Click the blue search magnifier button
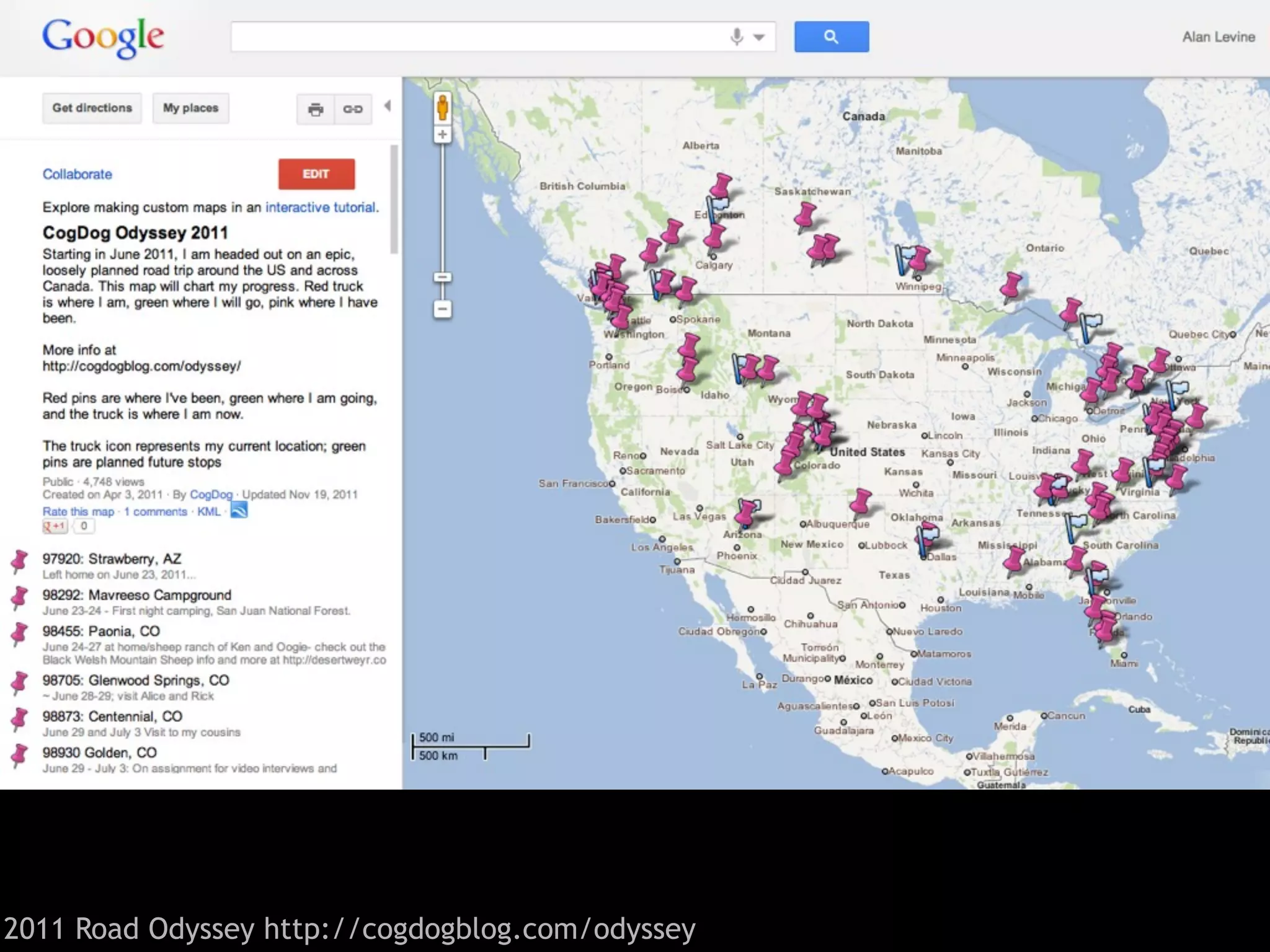Viewport: 1270px width, 952px height. pyautogui.click(x=831, y=37)
